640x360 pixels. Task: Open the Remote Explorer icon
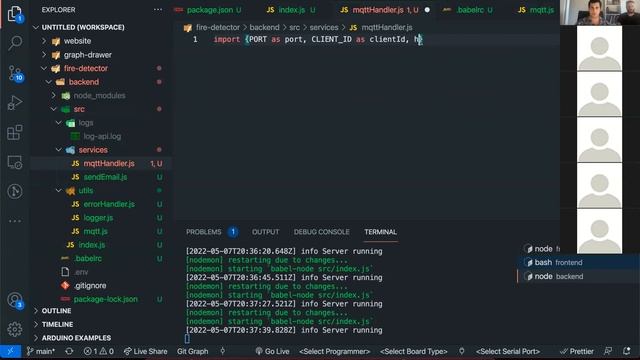tap(15, 162)
